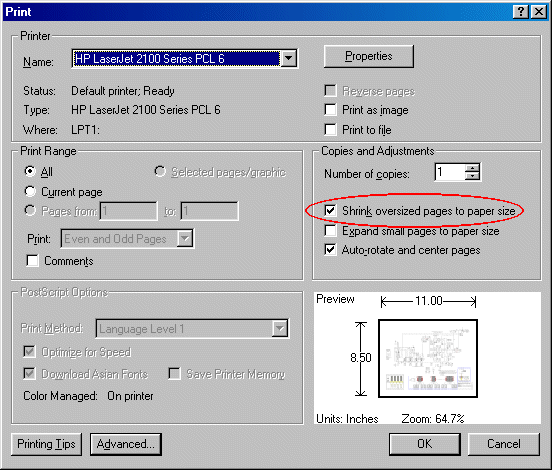Enable Expand small pages to paper size
This screenshot has width=552, height=470.
click(330, 231)
